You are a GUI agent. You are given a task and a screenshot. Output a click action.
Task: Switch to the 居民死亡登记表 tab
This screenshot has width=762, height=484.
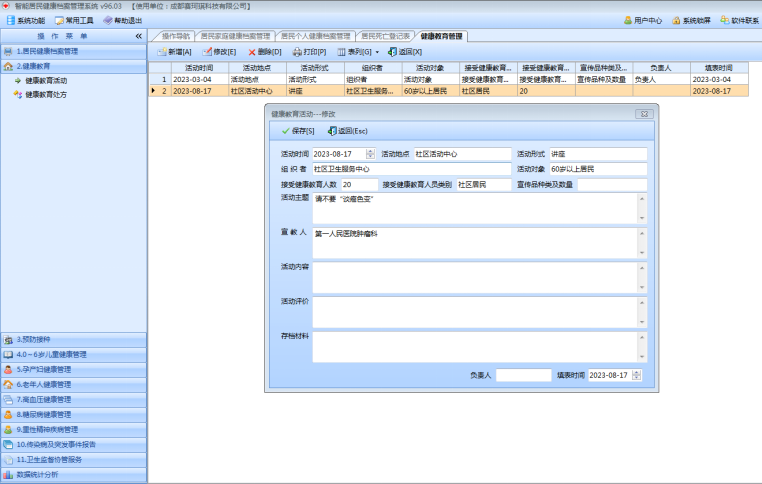tap(386, 36)
